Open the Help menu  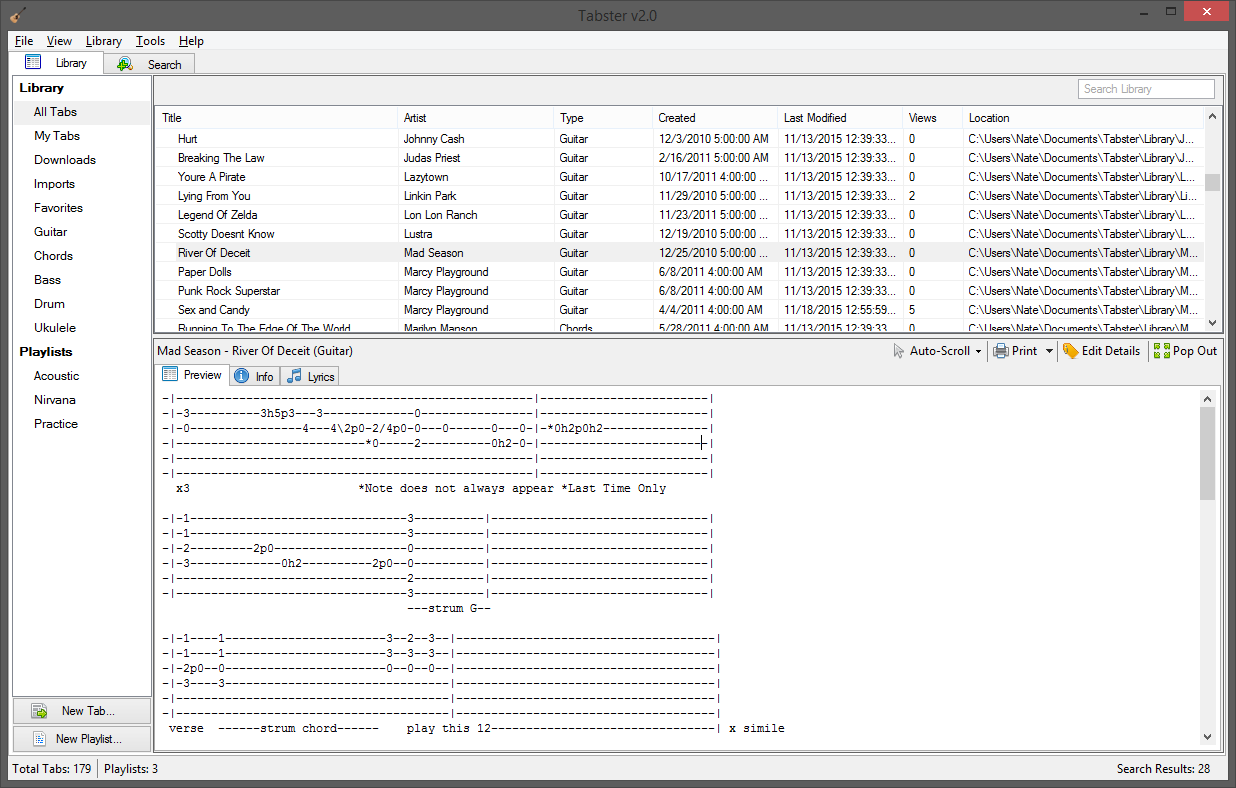pos(191,41)
